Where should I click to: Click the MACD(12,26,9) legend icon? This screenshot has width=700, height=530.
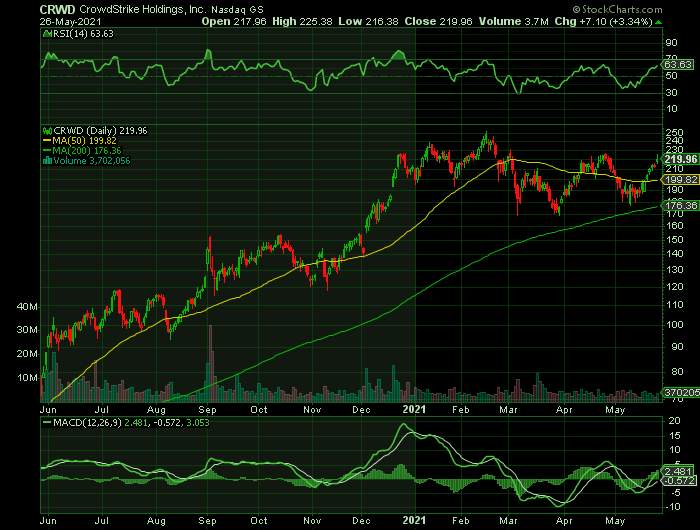coord(45,424)
